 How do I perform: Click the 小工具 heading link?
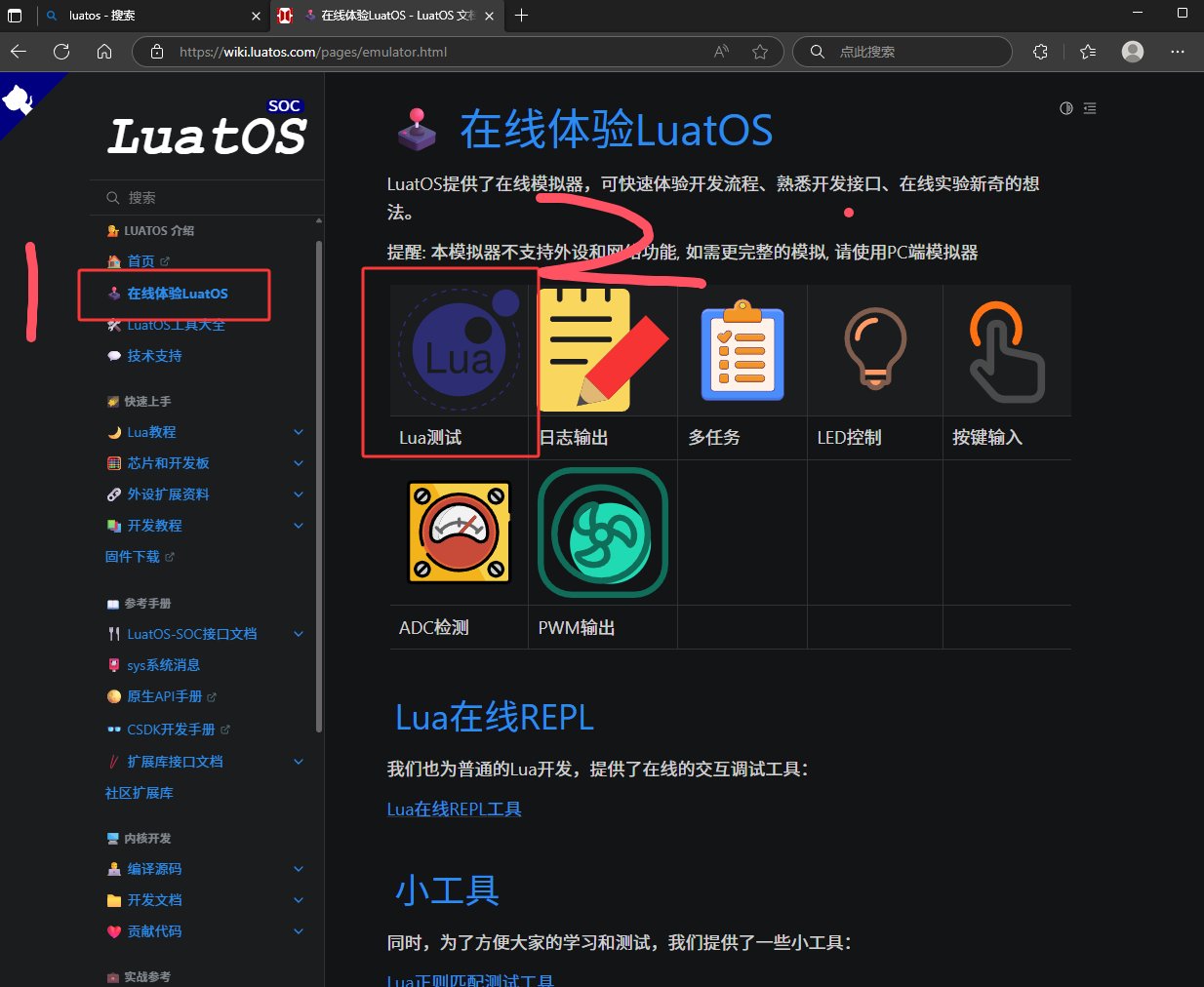click(448, 890)
